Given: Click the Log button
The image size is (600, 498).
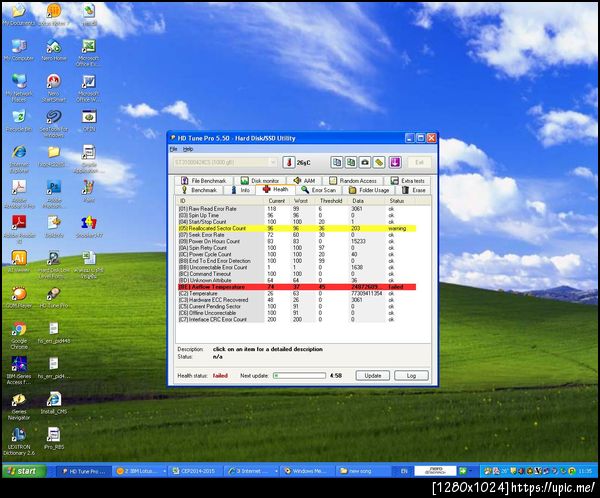Looking at the screenshot, I should tap(411, 376).
